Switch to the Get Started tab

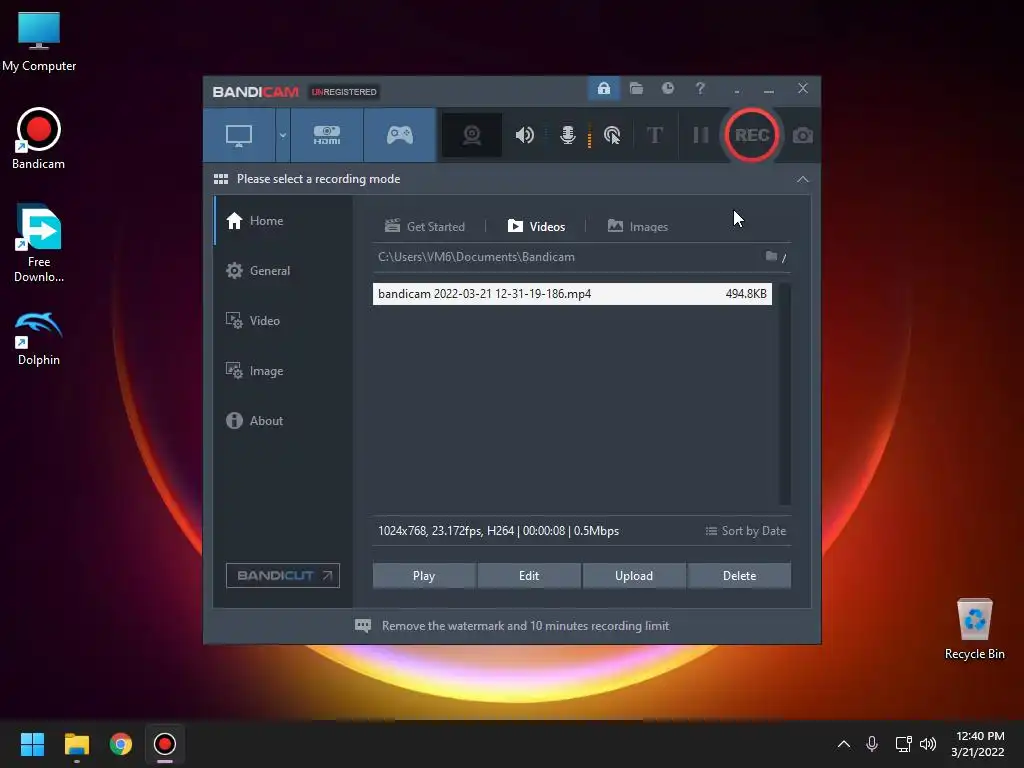424,227
